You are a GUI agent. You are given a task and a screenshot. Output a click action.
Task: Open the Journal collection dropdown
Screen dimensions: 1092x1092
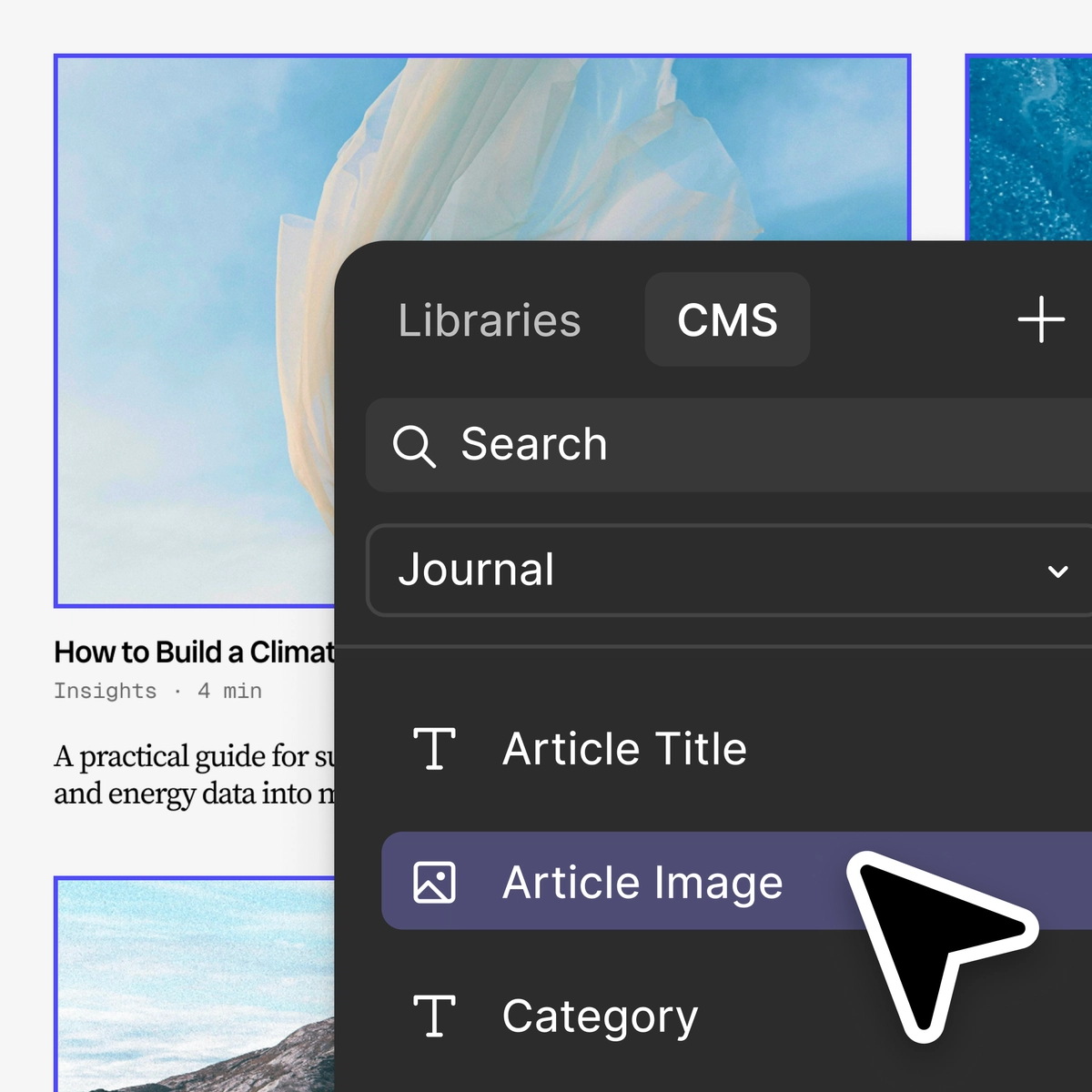click(729, 571)
